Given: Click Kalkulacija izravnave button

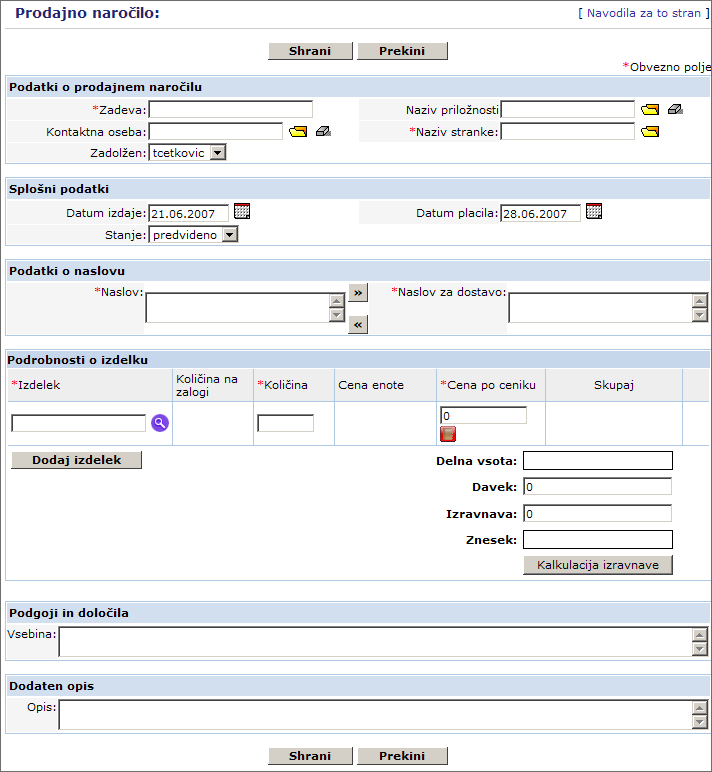Looking at the screenshot, I should tap(597, 565).
